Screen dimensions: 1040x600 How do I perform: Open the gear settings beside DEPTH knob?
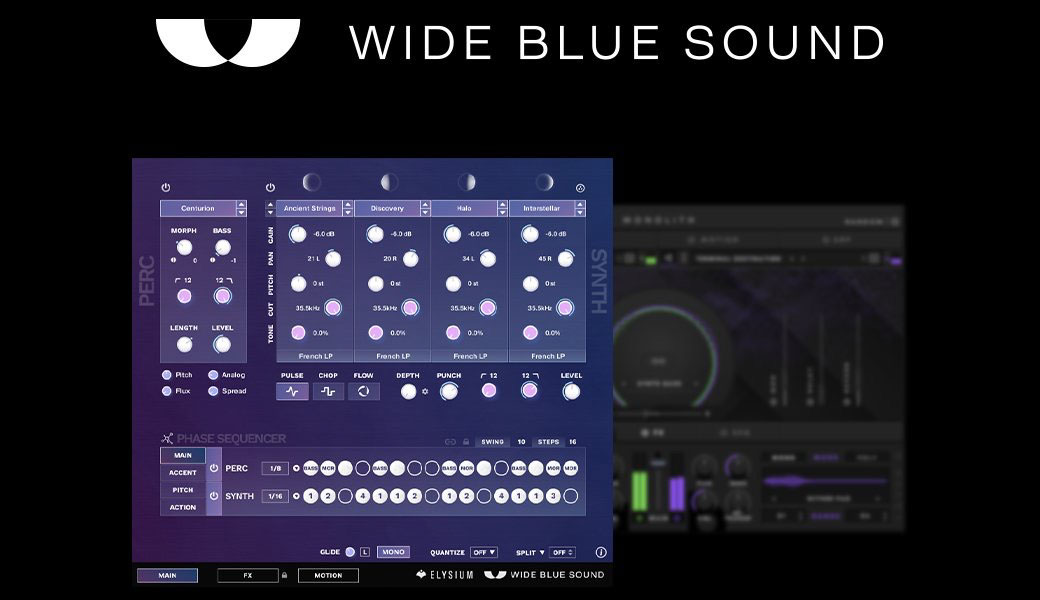424,392
